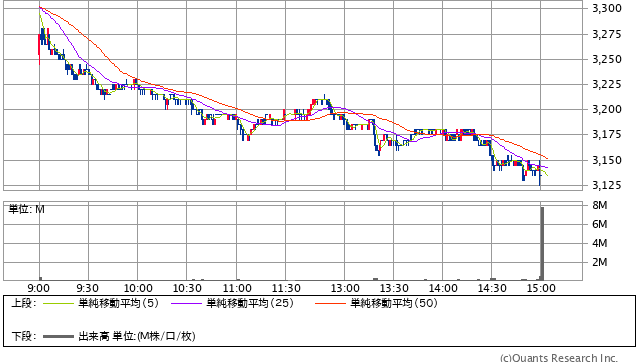Click the 11:30 time axis label
This screenshot has height=362, width=638.
click(x=286, y=288)
